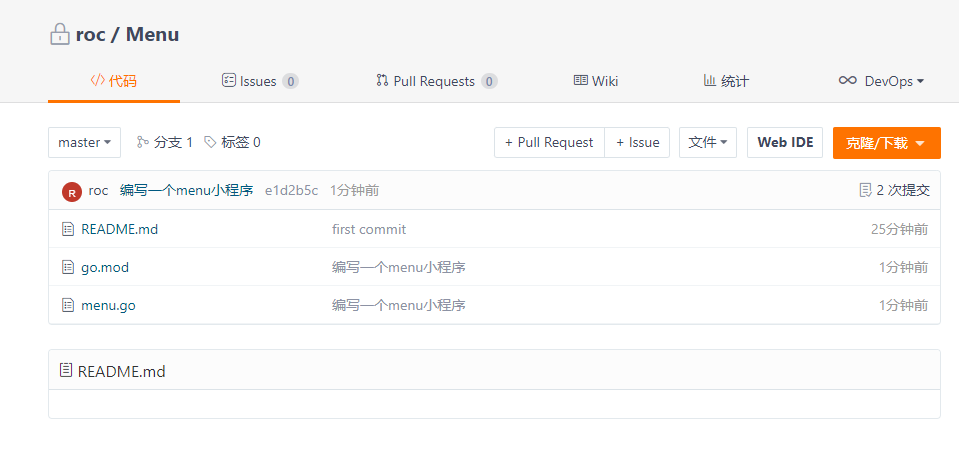Viewport: 959px width, 450px height.
Task: Switch to the Issues tab
Action: tap(259, 81)
